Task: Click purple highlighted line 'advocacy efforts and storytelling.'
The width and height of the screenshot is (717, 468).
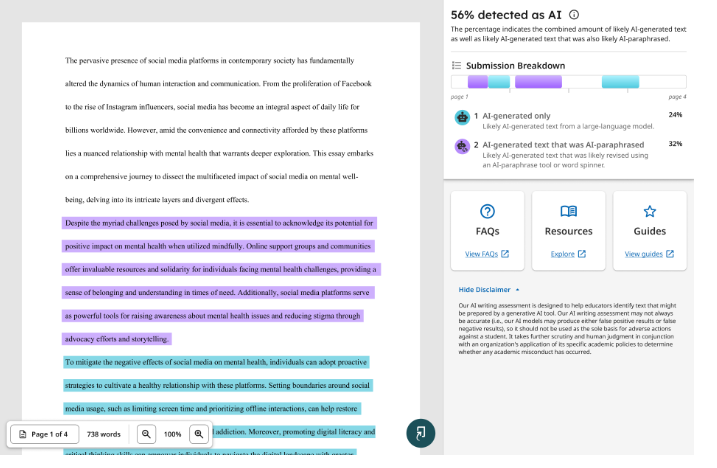Action: (x=117, y=339)
